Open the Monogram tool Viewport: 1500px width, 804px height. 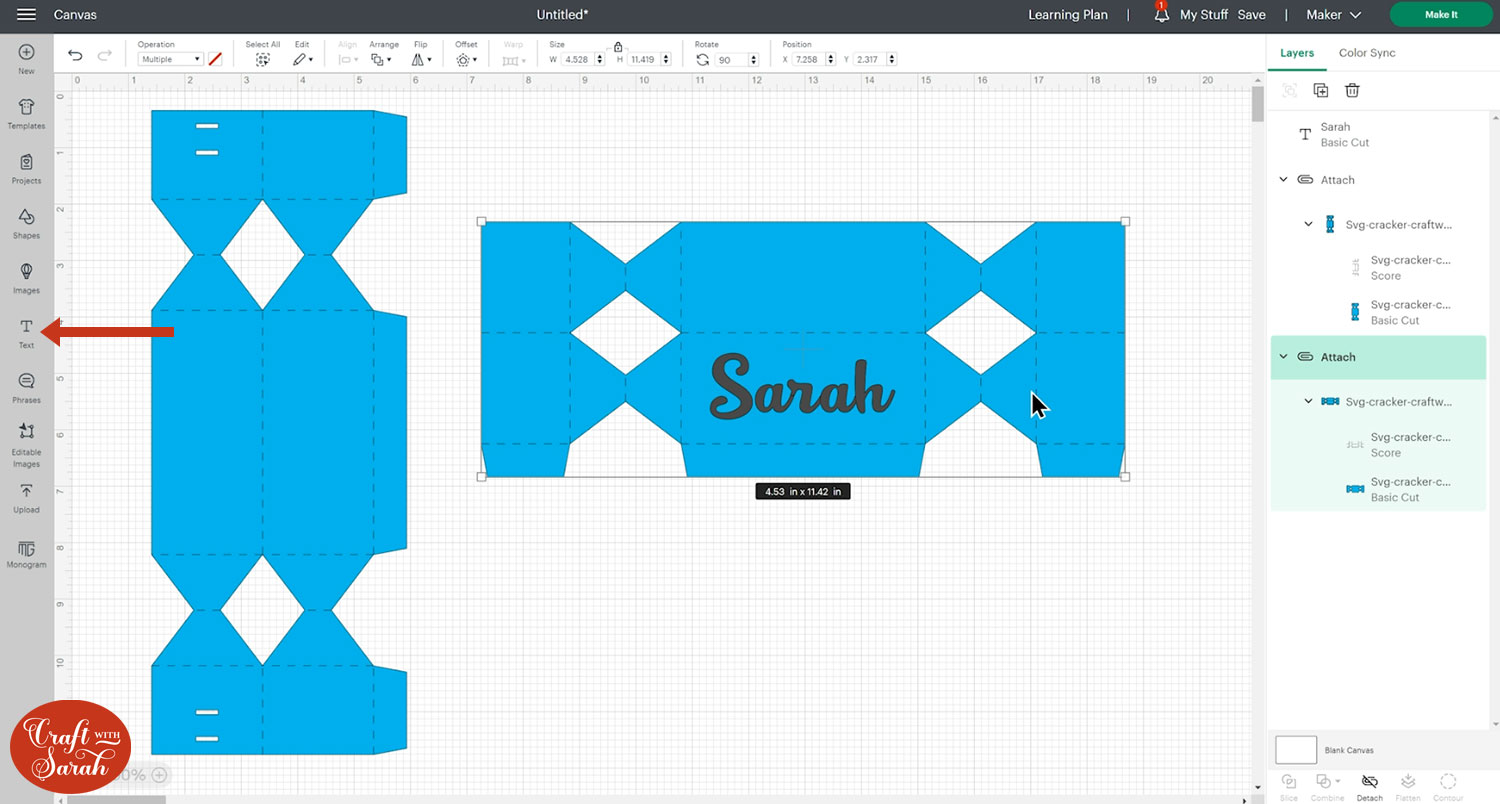(26, 551)
